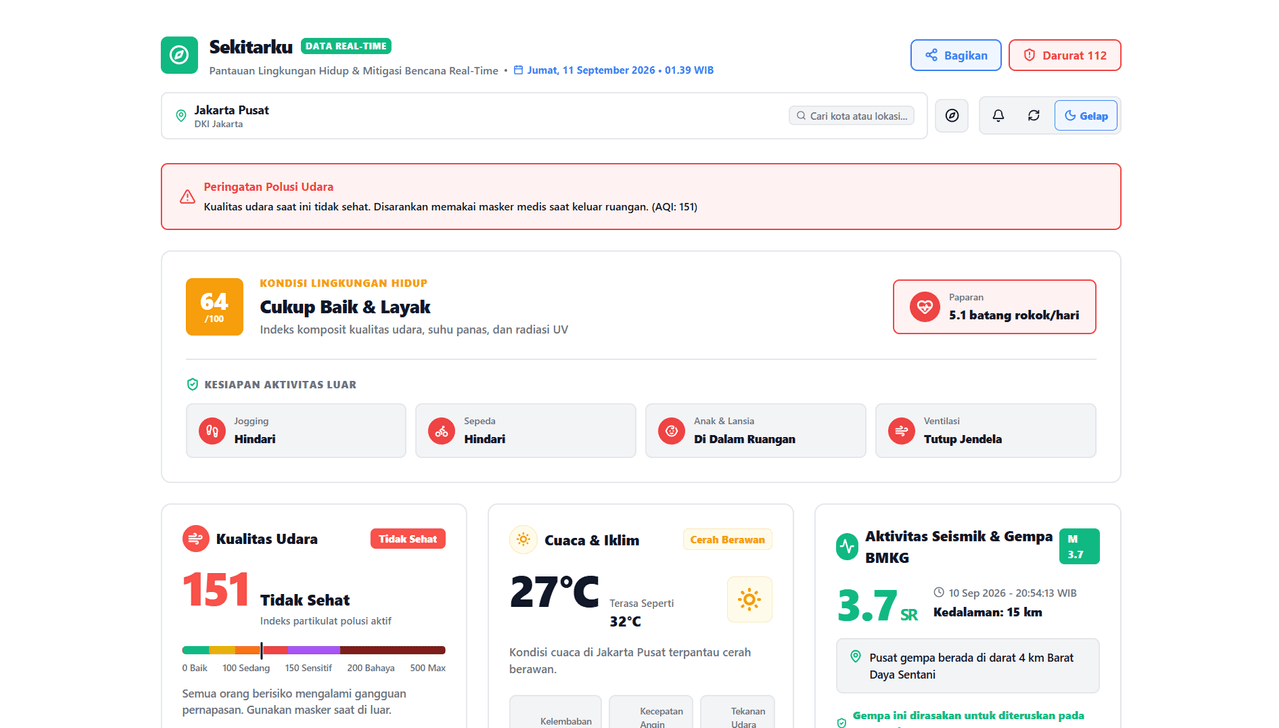Click the seismic activity pulse icon
The height and width of the screenshot is (728, 1279).
click(848, 547)
